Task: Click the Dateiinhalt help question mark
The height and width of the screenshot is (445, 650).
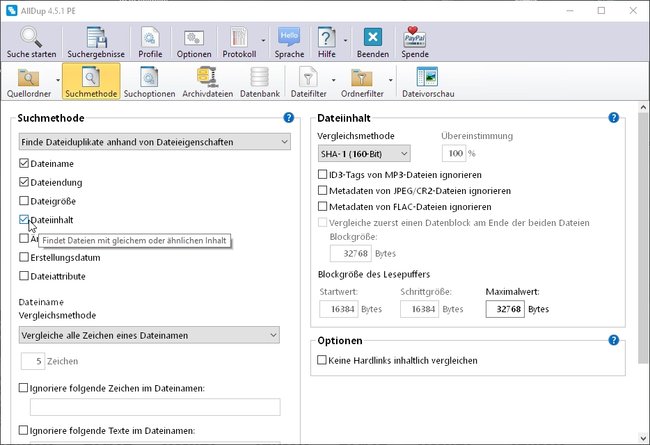Action: click(x=614, y=118)
